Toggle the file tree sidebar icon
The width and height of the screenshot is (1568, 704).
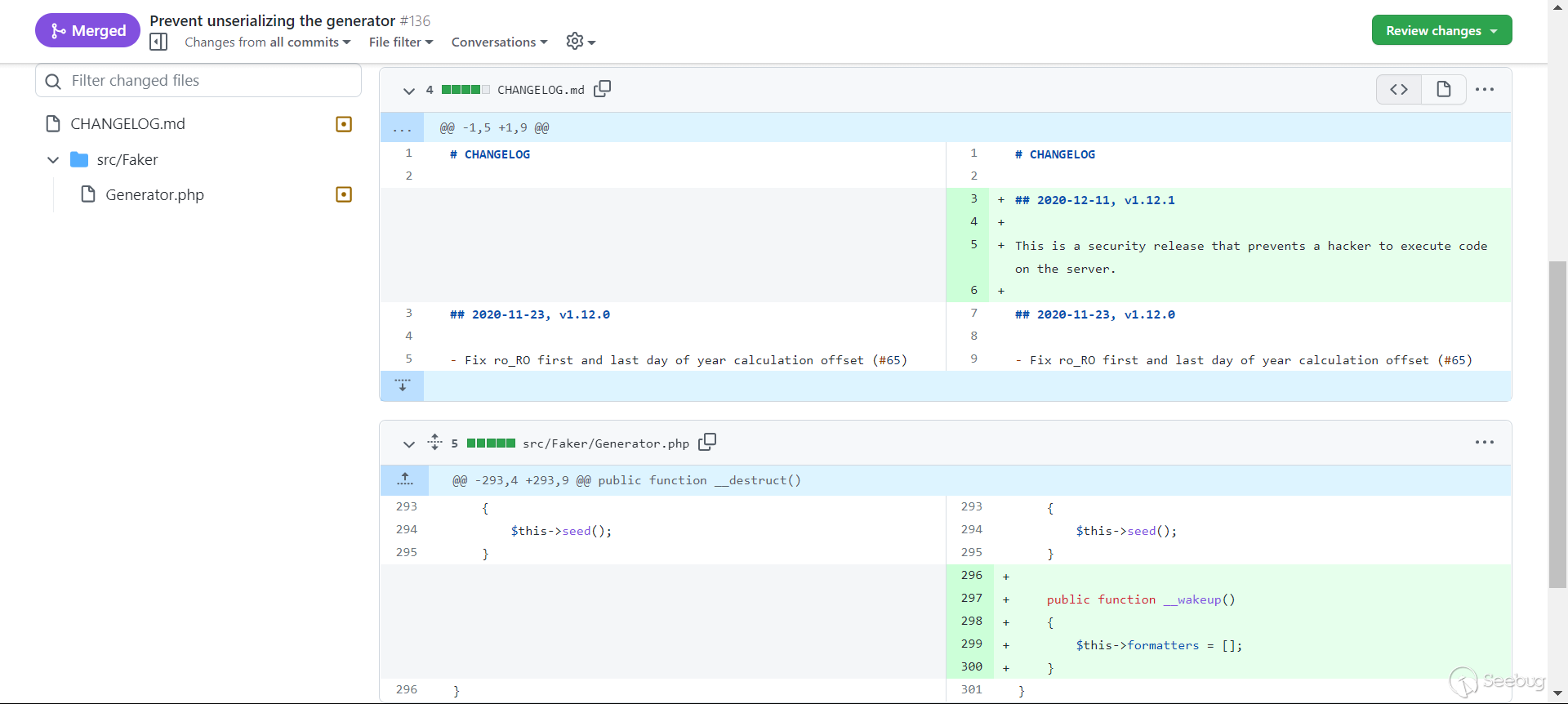click(x=159, y=42)
